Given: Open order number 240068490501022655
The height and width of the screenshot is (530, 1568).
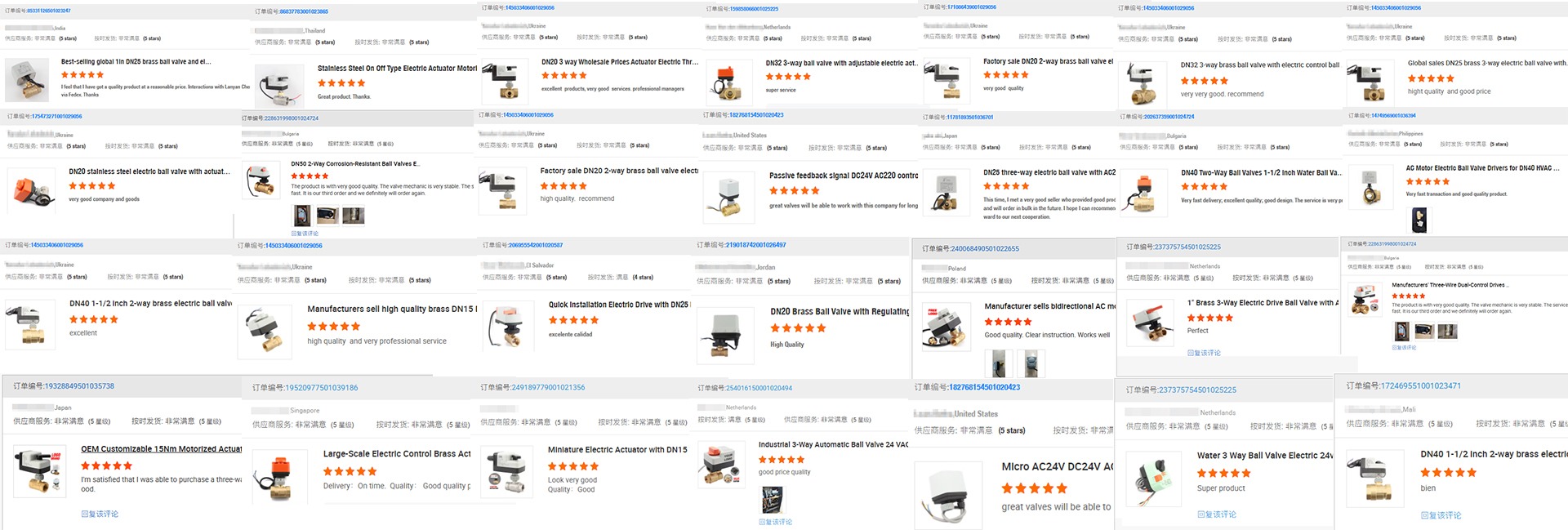Looking at the screenshot, I should click(x=985, y=248).
